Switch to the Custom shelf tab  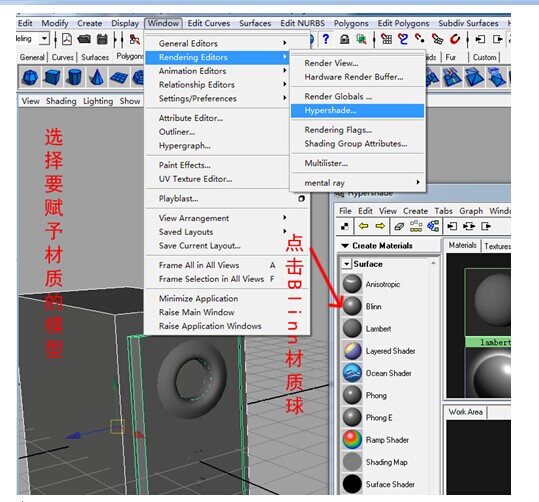click(484, 57)
